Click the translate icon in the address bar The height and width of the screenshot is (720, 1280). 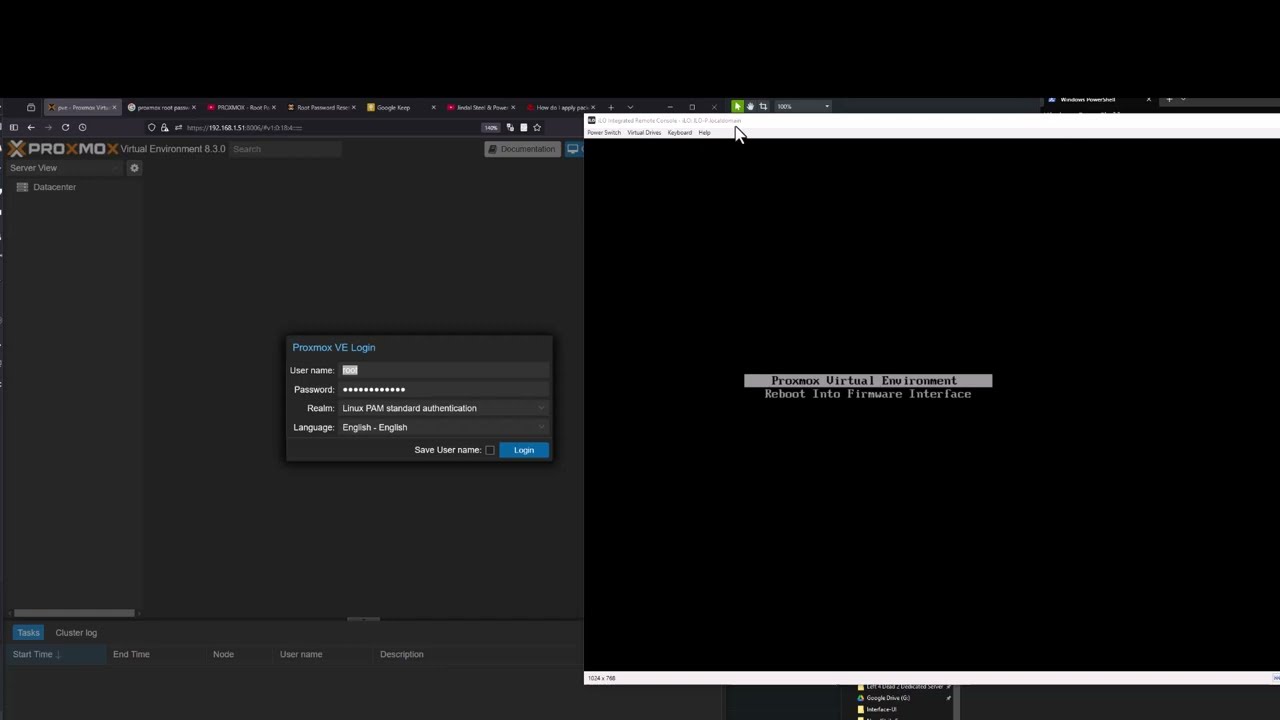tap(510, 127)
